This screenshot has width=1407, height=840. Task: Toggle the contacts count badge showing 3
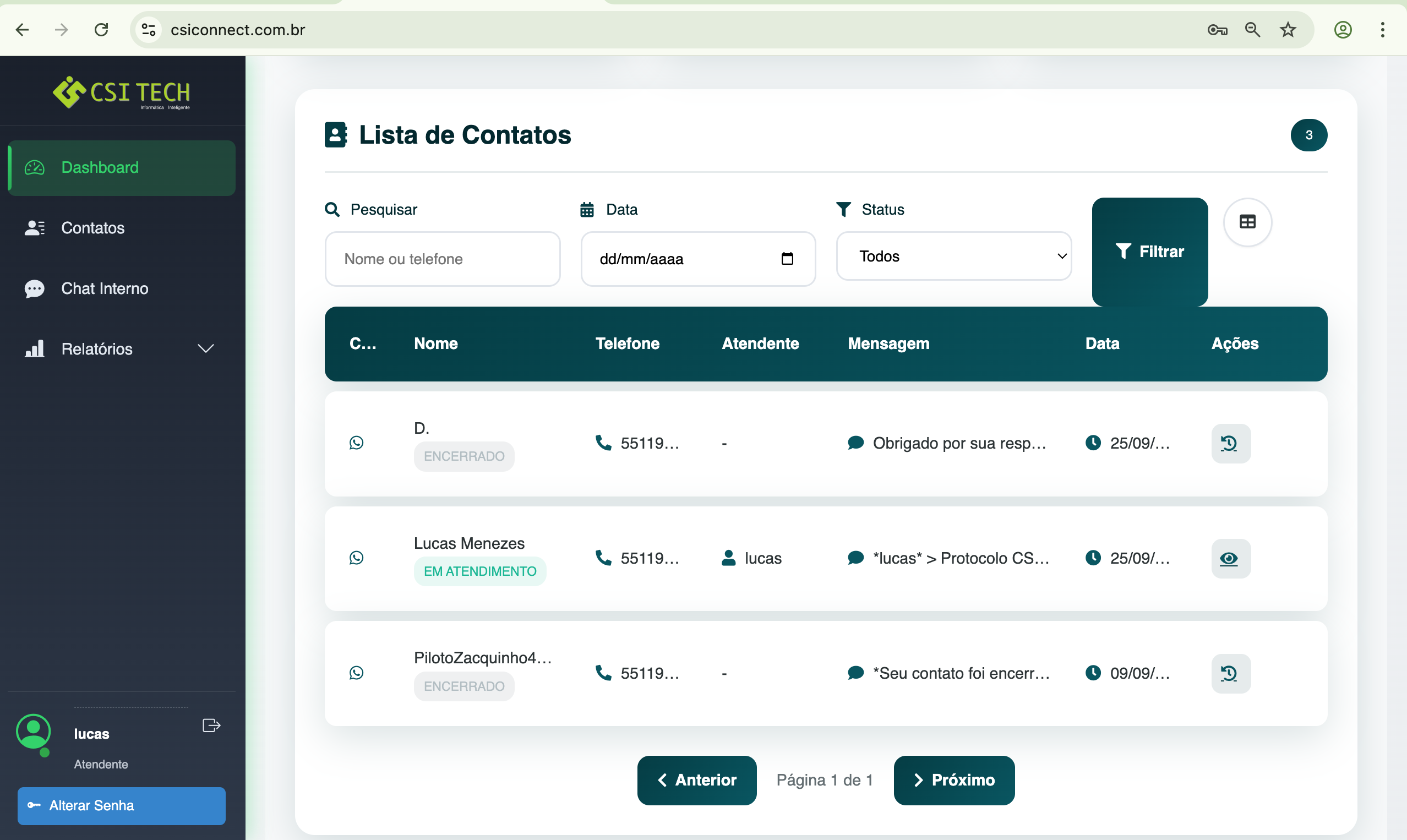click(1309, 135)
